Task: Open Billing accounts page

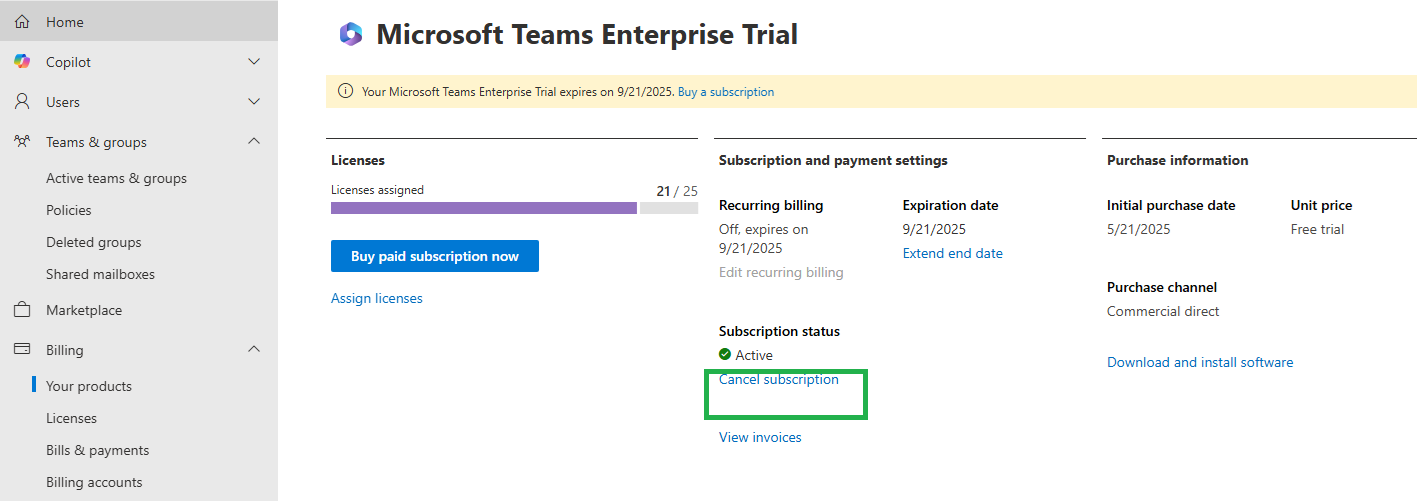Action: 94,482
